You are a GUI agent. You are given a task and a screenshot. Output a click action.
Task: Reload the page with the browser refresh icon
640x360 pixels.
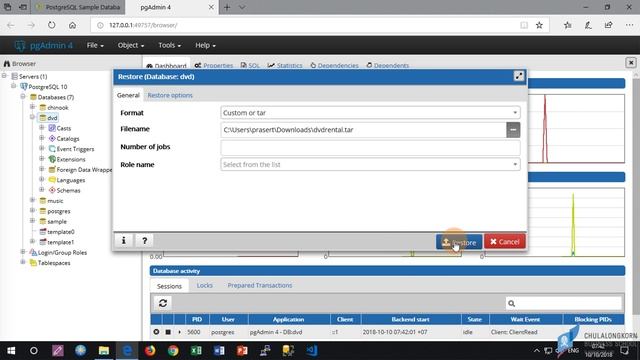point(51,25)
